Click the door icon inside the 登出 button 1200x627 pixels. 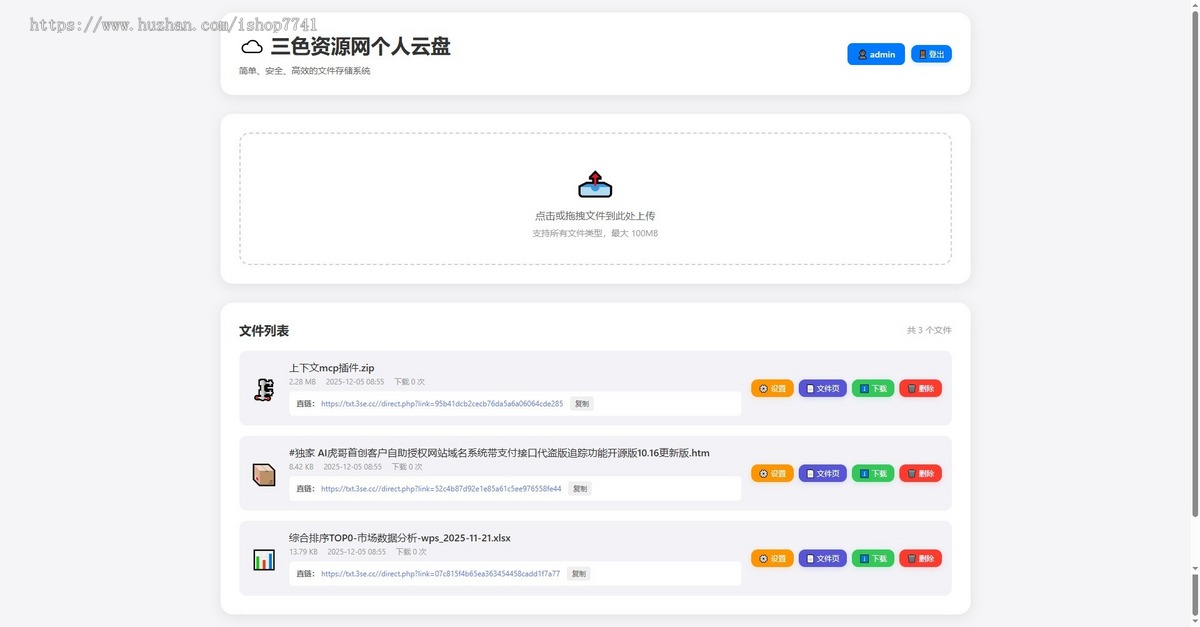[x=924, y=54]
